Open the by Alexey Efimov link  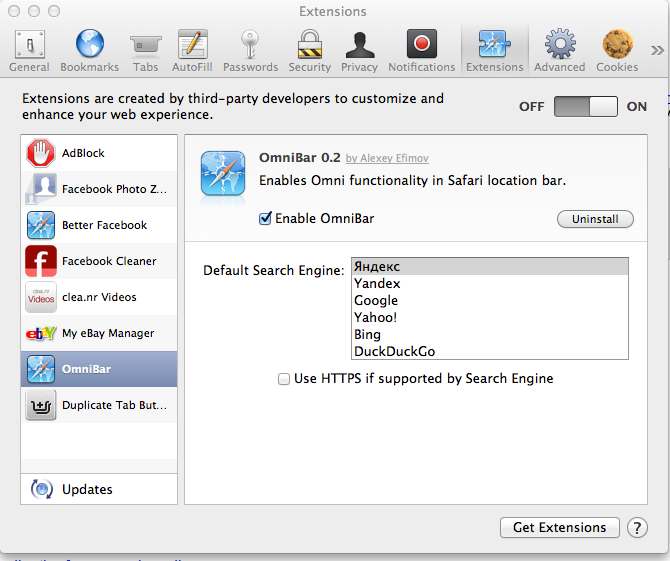point(387,159)
